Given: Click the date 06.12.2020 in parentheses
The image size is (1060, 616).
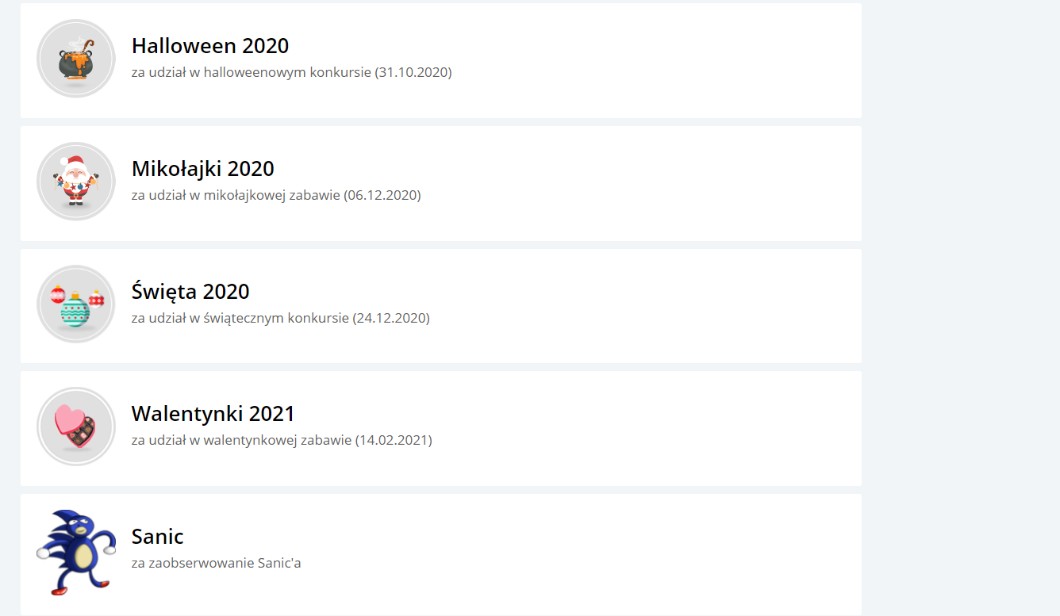Looking at the screenshot, I should (x=383, y=195).
